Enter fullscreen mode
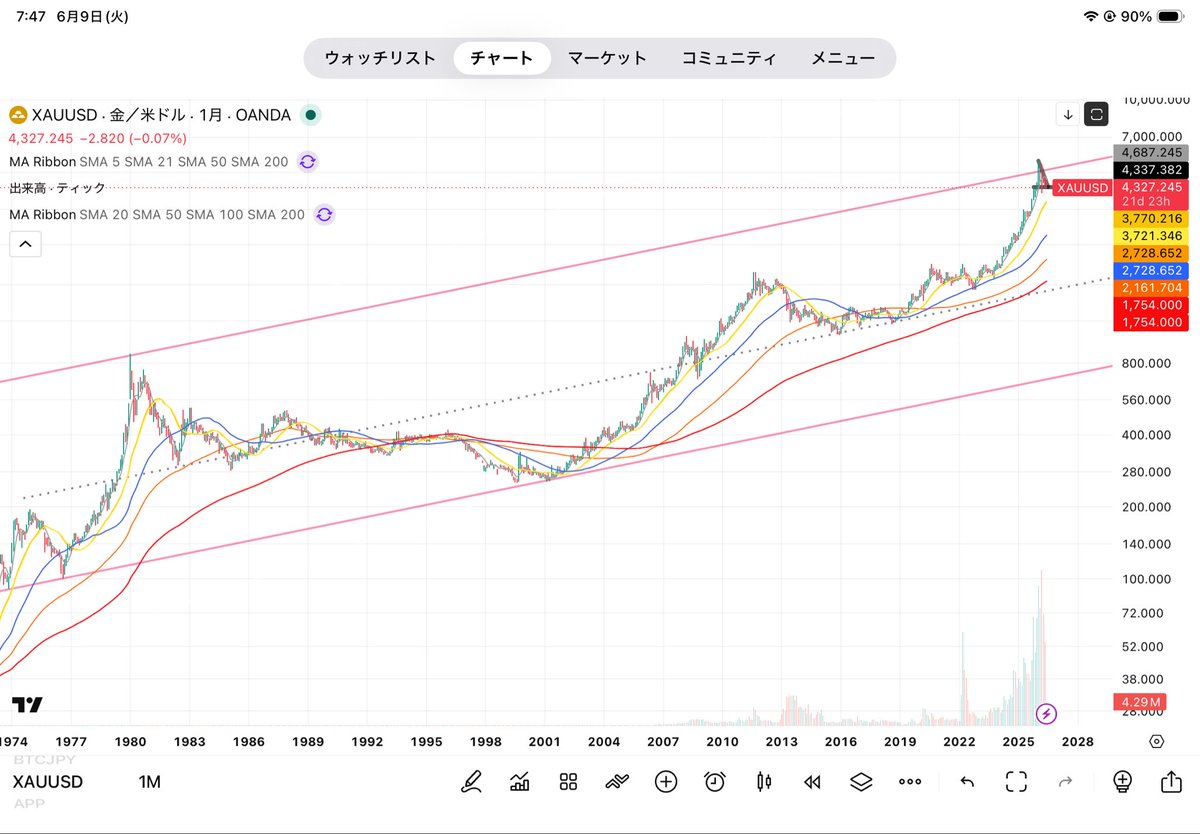Screen dimensions: 1200x834 (x=1016, y=782)
